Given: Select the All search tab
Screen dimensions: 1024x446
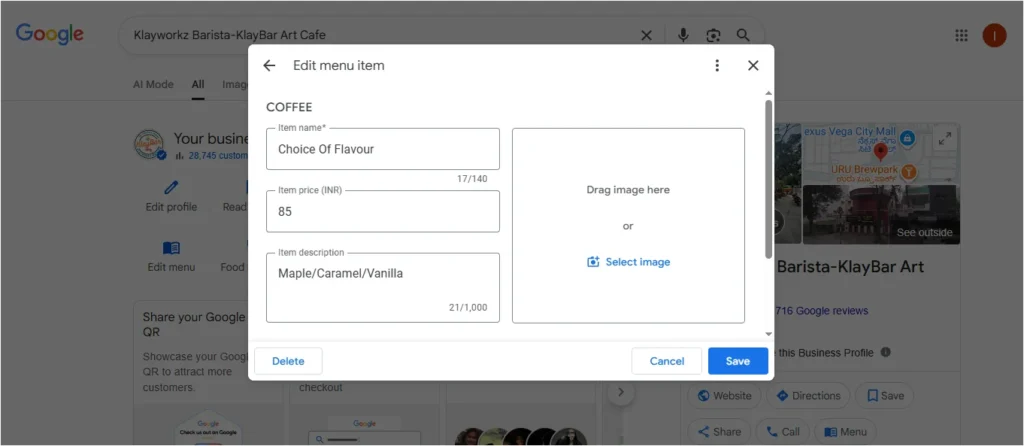Looking at the screenshot, I should point(198,85).
